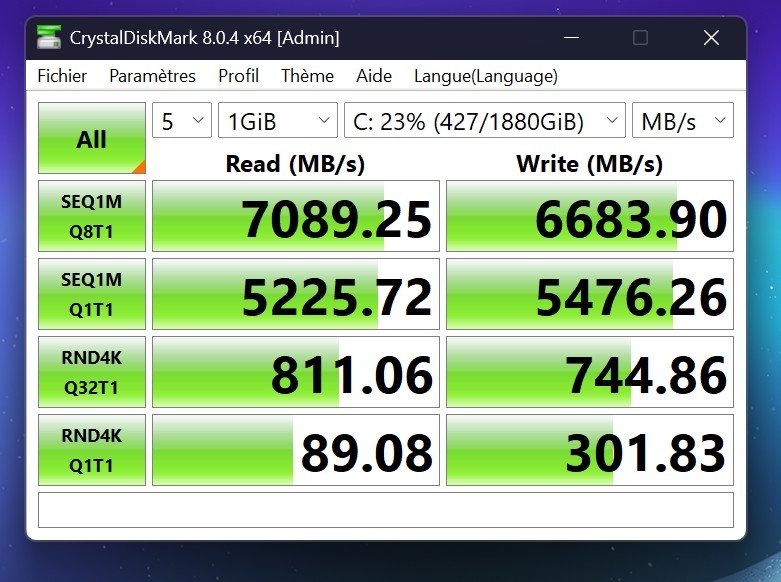Viewport: 781px width, 582px height.
Task: Minimize the CrystalDiskMark window
Action: tap(571, 37)
